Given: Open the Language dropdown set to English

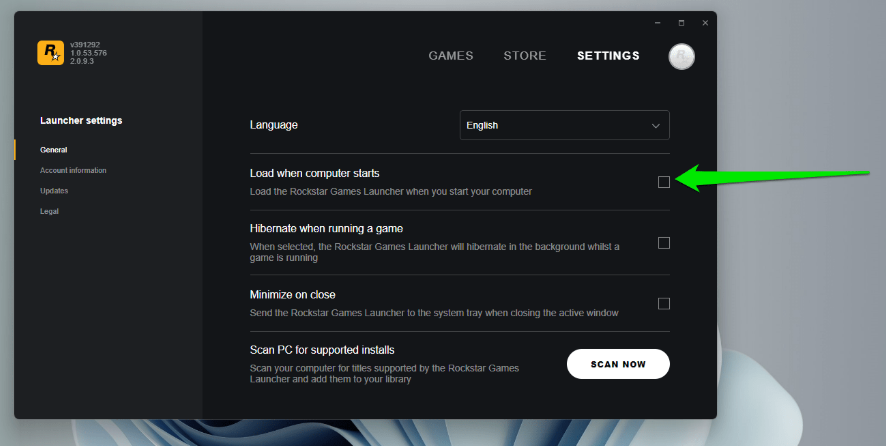Looking at the screenshot, I should (x=564, y=125).
